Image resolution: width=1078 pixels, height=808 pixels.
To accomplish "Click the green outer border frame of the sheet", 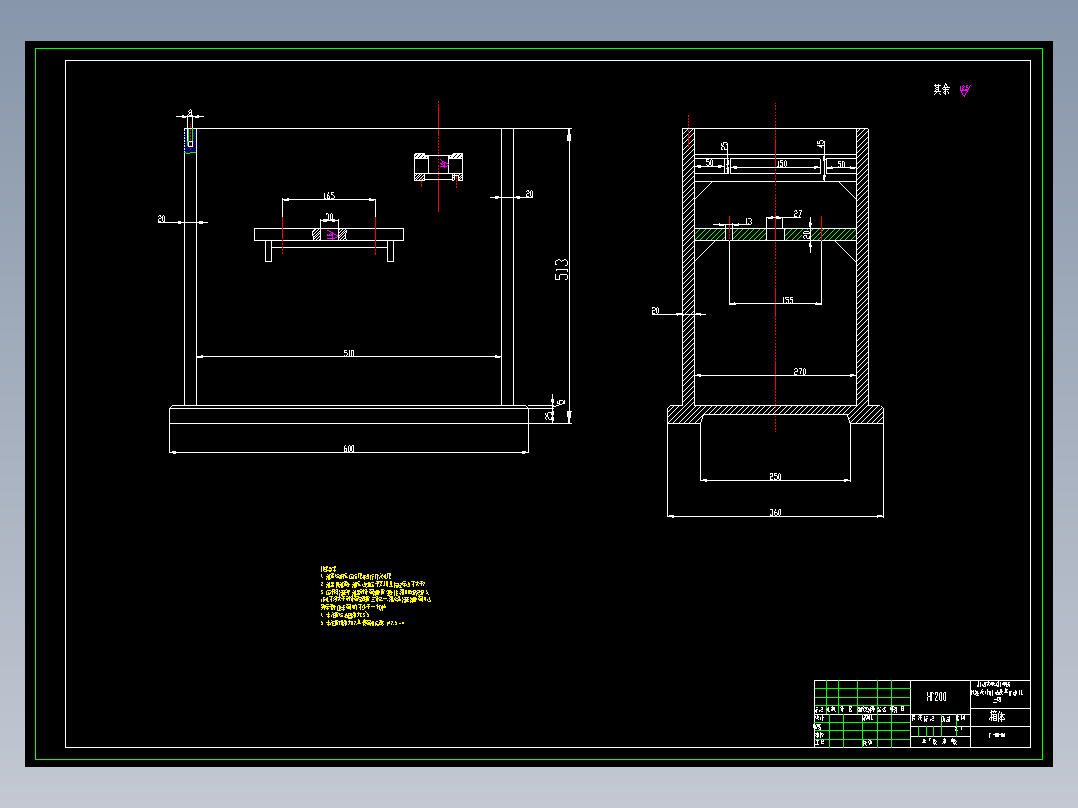I will click(539, 49).
